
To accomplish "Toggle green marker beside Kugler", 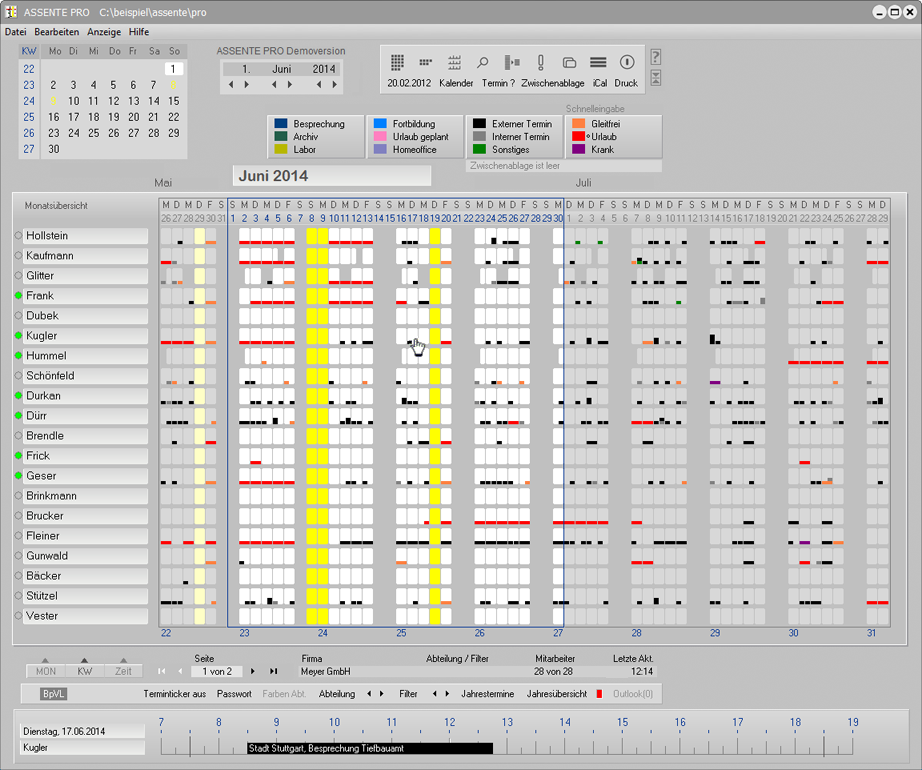I will 18,336.
